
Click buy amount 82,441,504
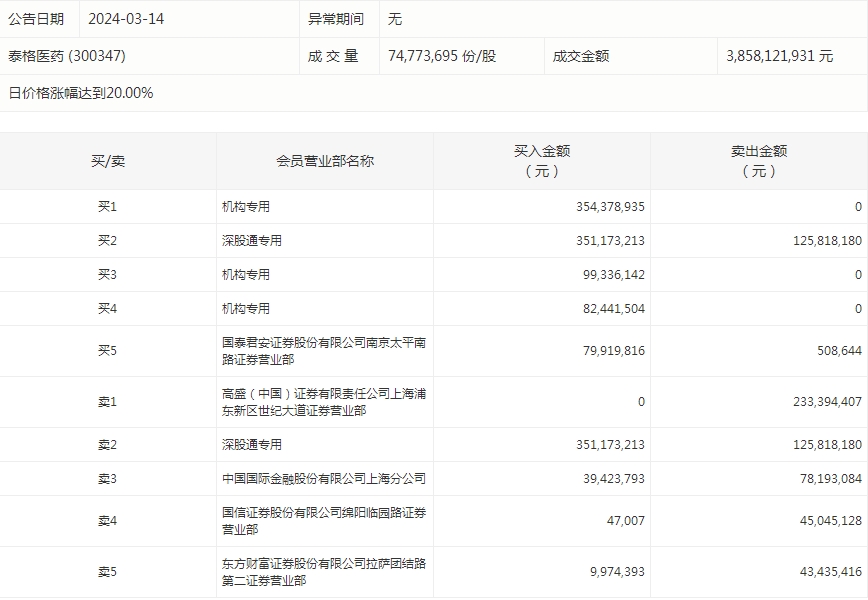(x=613, y=308)
